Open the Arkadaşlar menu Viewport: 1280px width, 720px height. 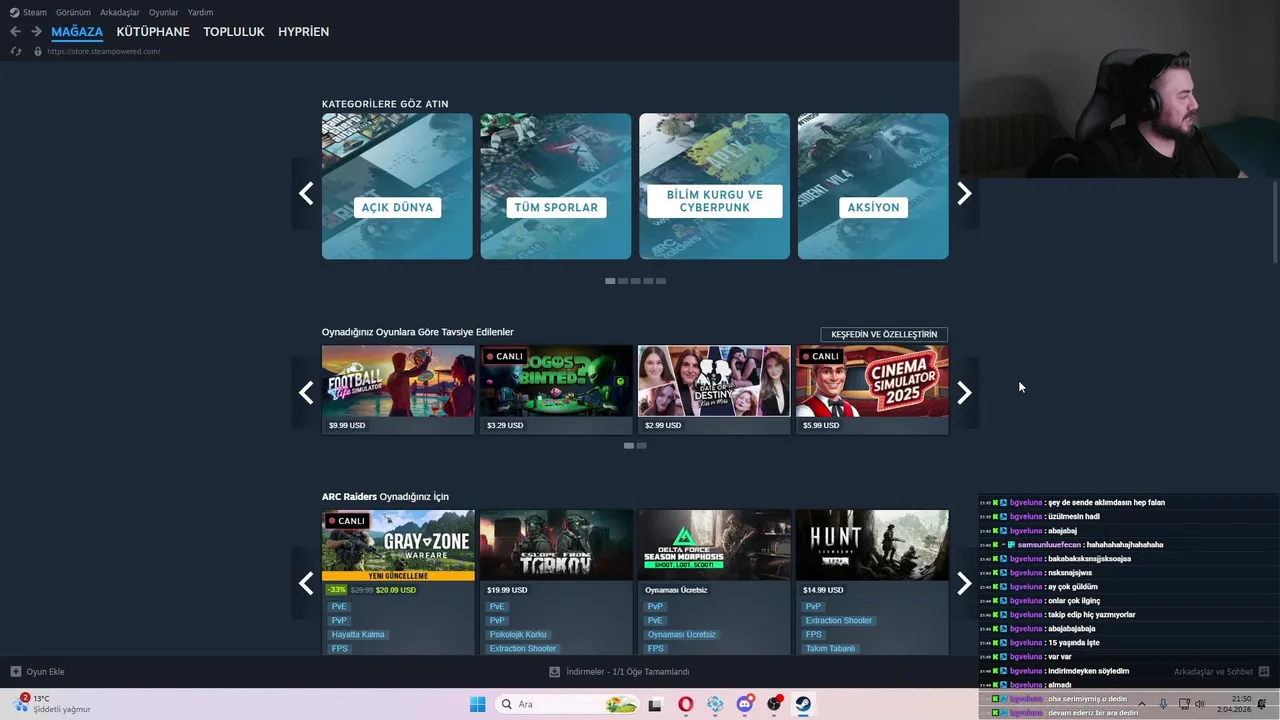[120, 12]
